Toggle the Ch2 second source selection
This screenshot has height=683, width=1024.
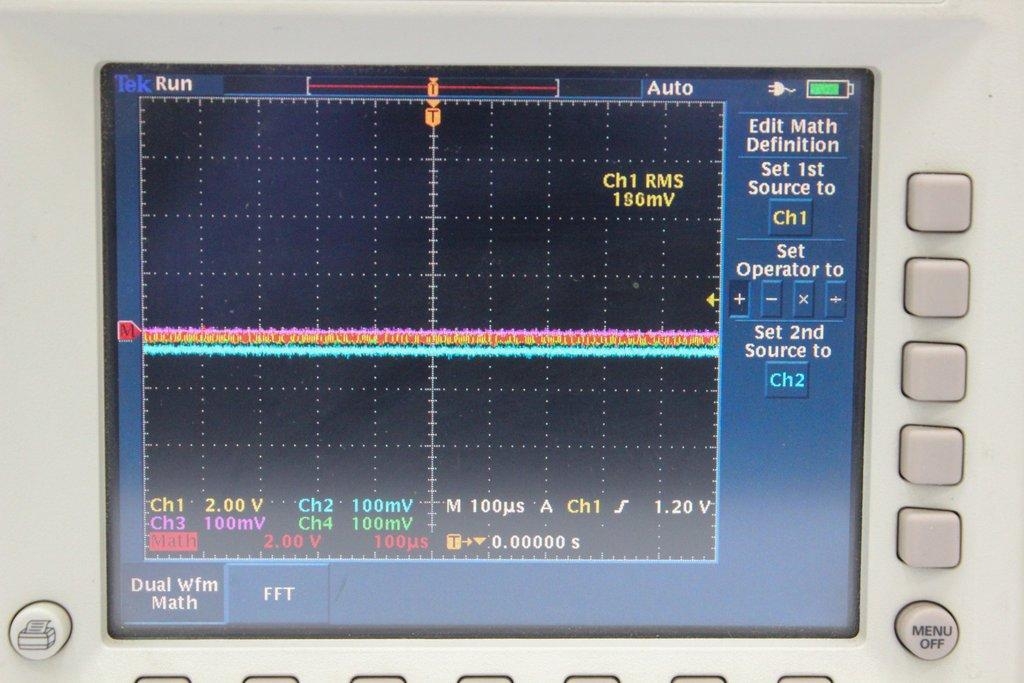click(786, 380)
